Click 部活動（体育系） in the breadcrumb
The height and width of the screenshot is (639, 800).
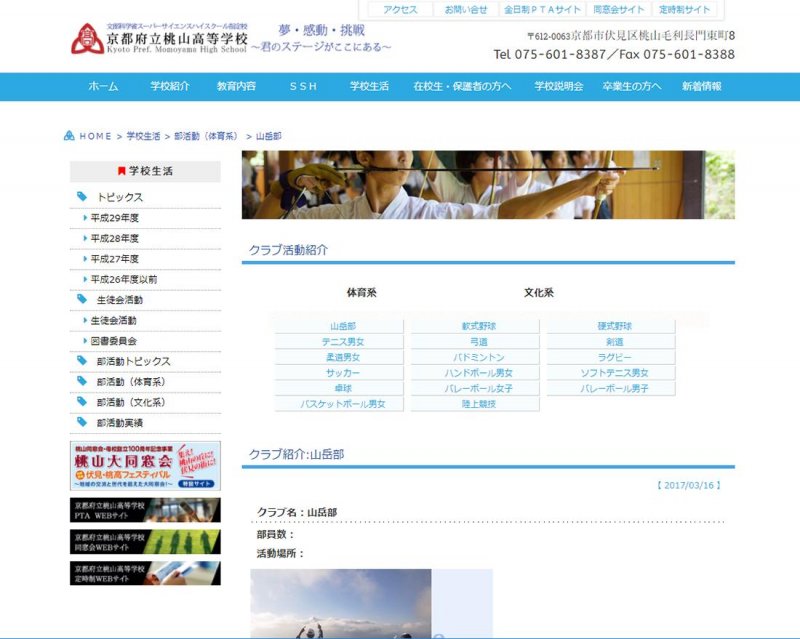[x=205, y=136]
